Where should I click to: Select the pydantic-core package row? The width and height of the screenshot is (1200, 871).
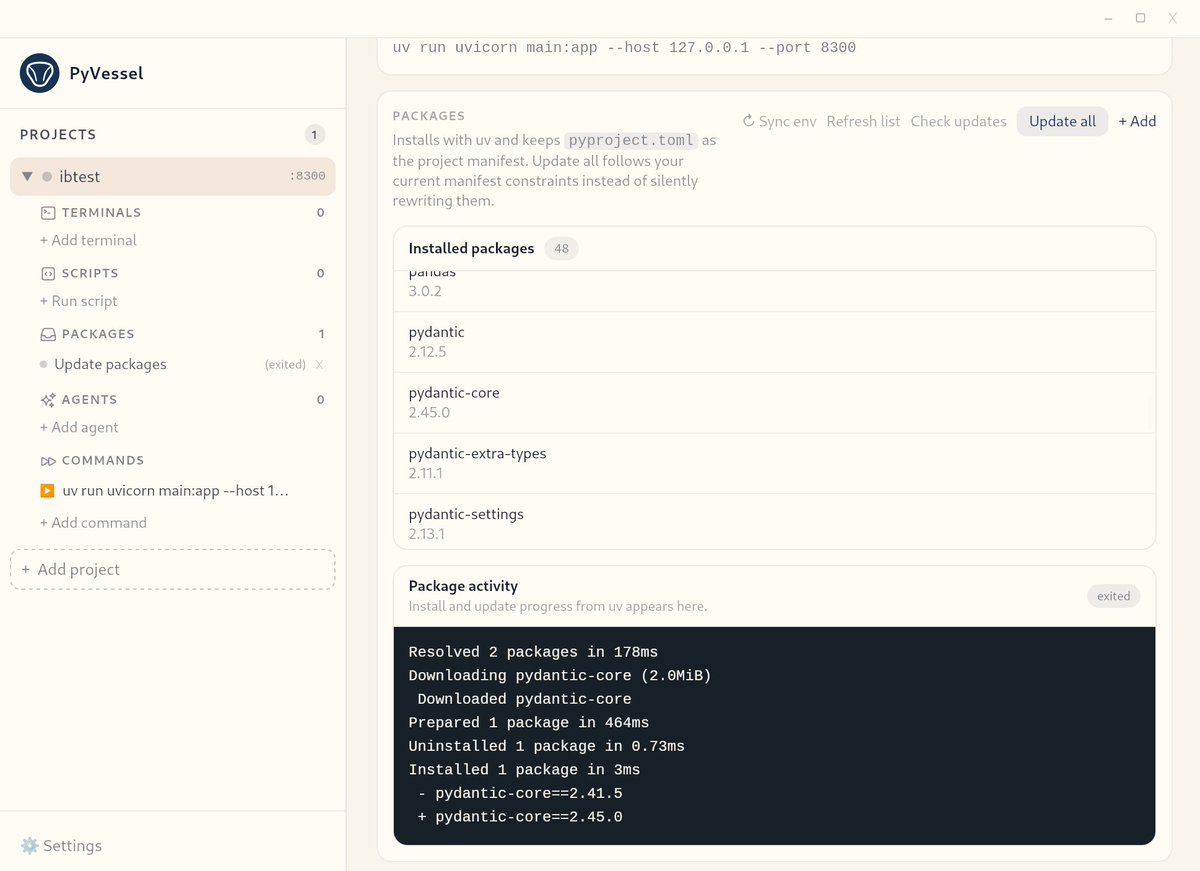[774, 403]
